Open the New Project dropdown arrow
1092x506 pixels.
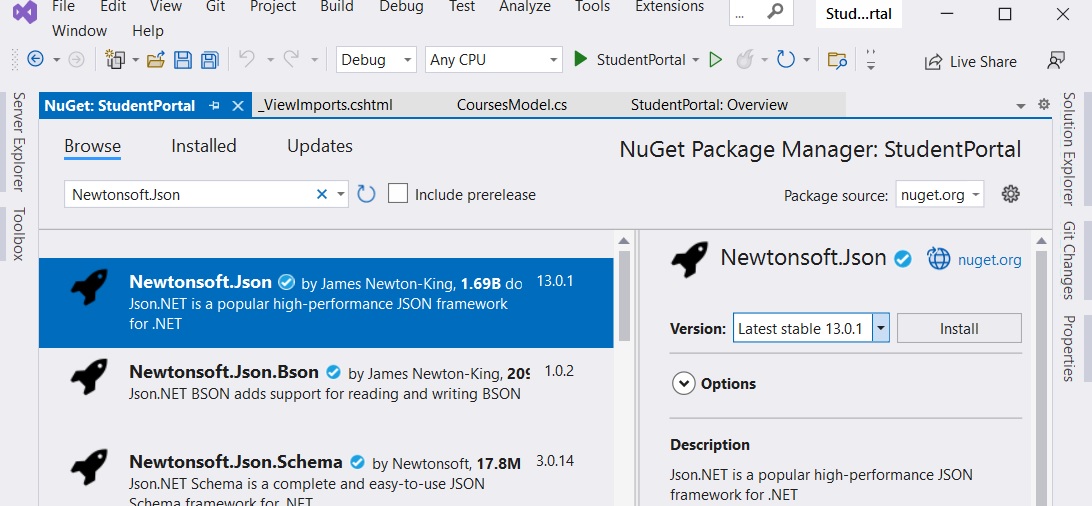135,61
